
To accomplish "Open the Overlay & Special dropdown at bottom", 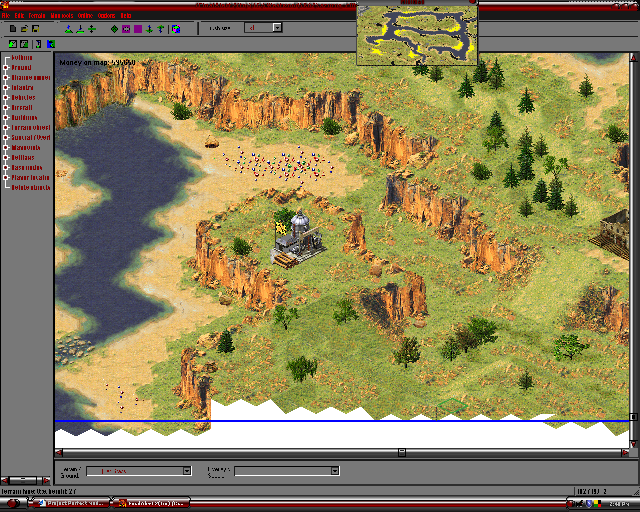I will click(335, 471).
